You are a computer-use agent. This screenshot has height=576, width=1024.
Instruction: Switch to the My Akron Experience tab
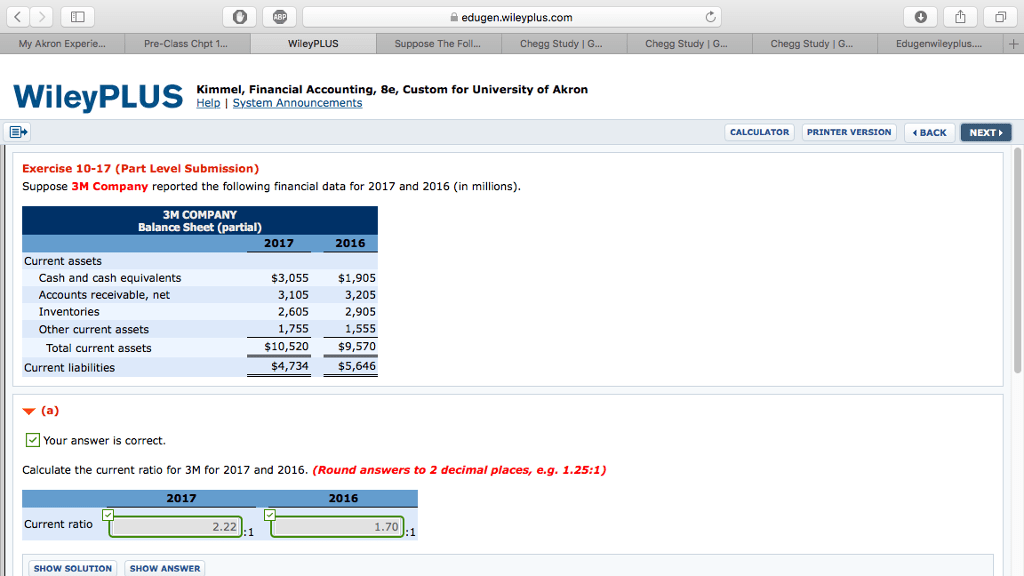(x=62, y=44)
